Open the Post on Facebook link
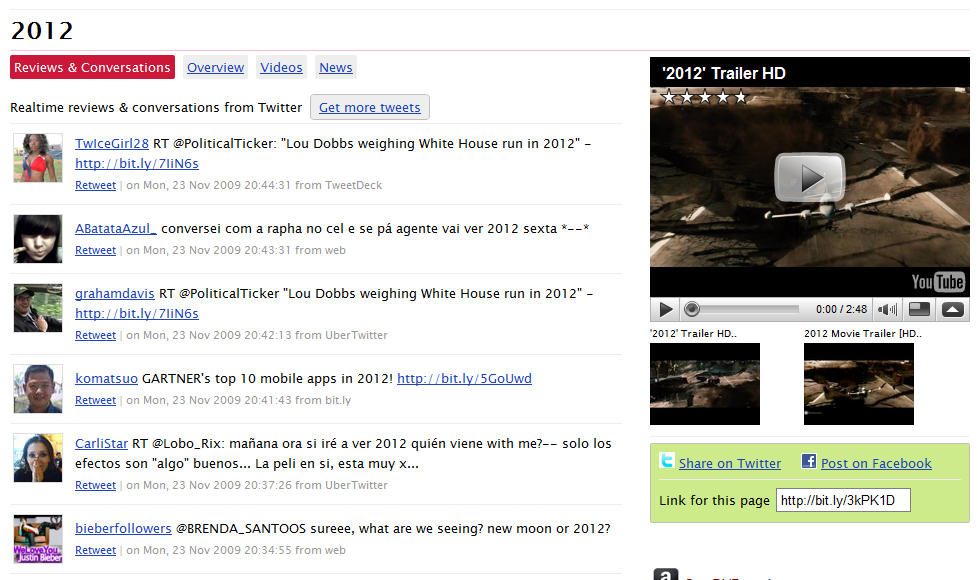The height and width of the screenshot is (580, 978). [x=876, y=463]
